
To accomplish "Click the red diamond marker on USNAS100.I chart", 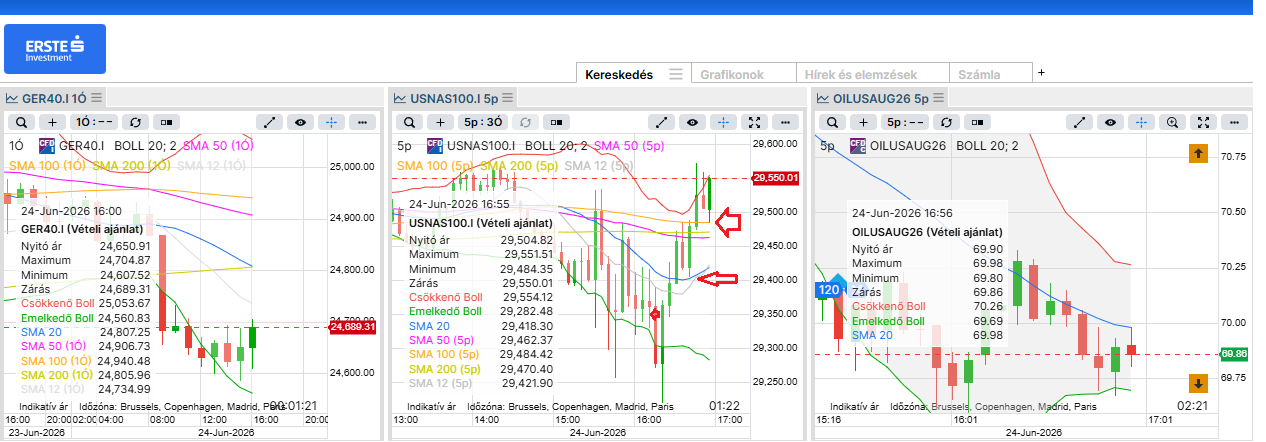I will (x=655, y=314).
